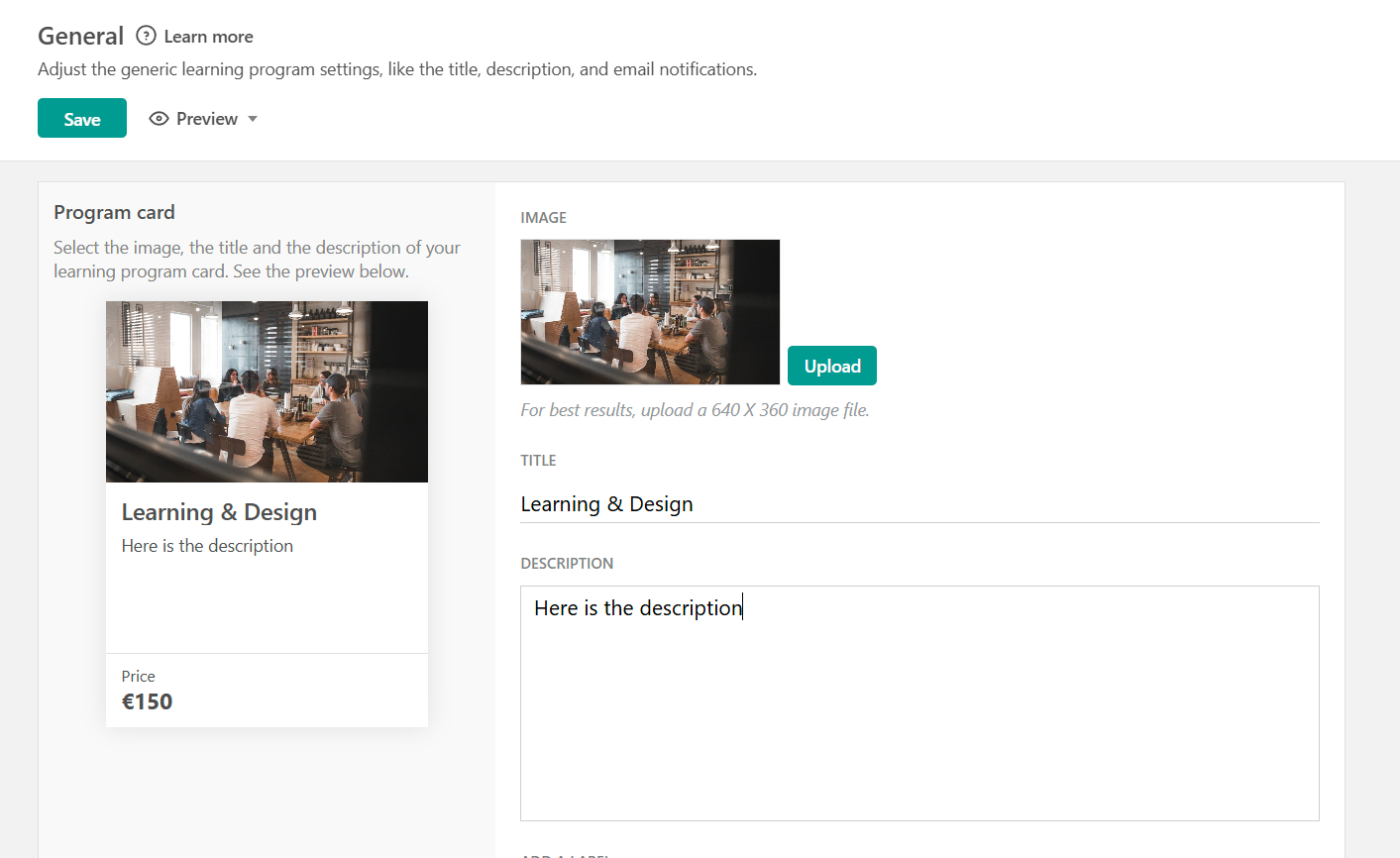
Task: Click the 640 X 360 image hint text
Action: click(695, 410)
